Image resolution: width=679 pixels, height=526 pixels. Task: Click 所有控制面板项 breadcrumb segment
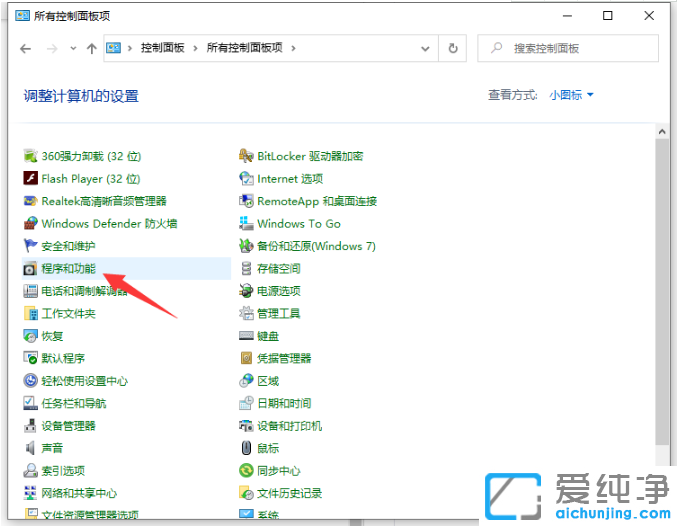(244, 48)
